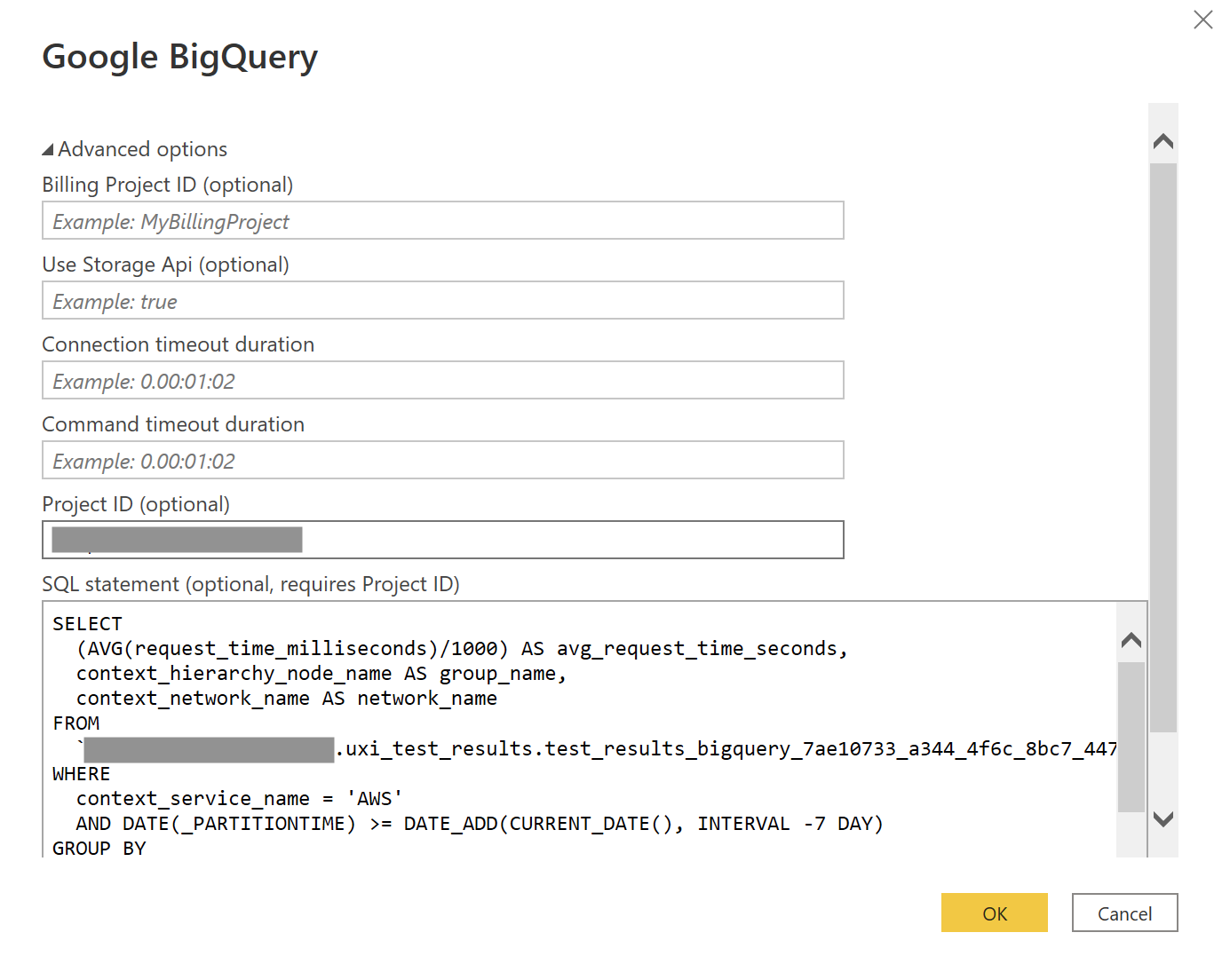The height and width of the screenshot is (980, 1222).
Task: Click the dialog scrollbar up arrow
Action: click(1162, 141)
